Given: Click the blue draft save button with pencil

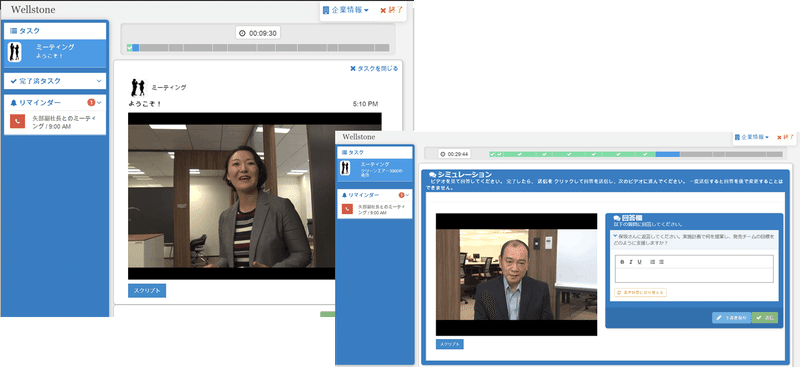Looking at the screenshot, I should pos(732,317).
